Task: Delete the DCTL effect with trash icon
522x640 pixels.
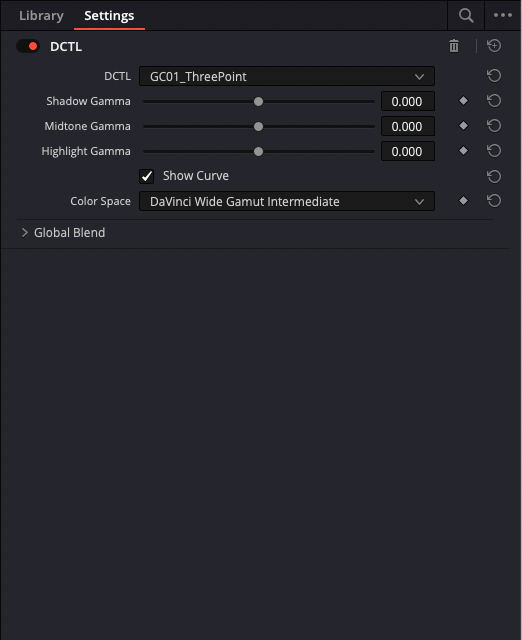Action: click(454, 46)
